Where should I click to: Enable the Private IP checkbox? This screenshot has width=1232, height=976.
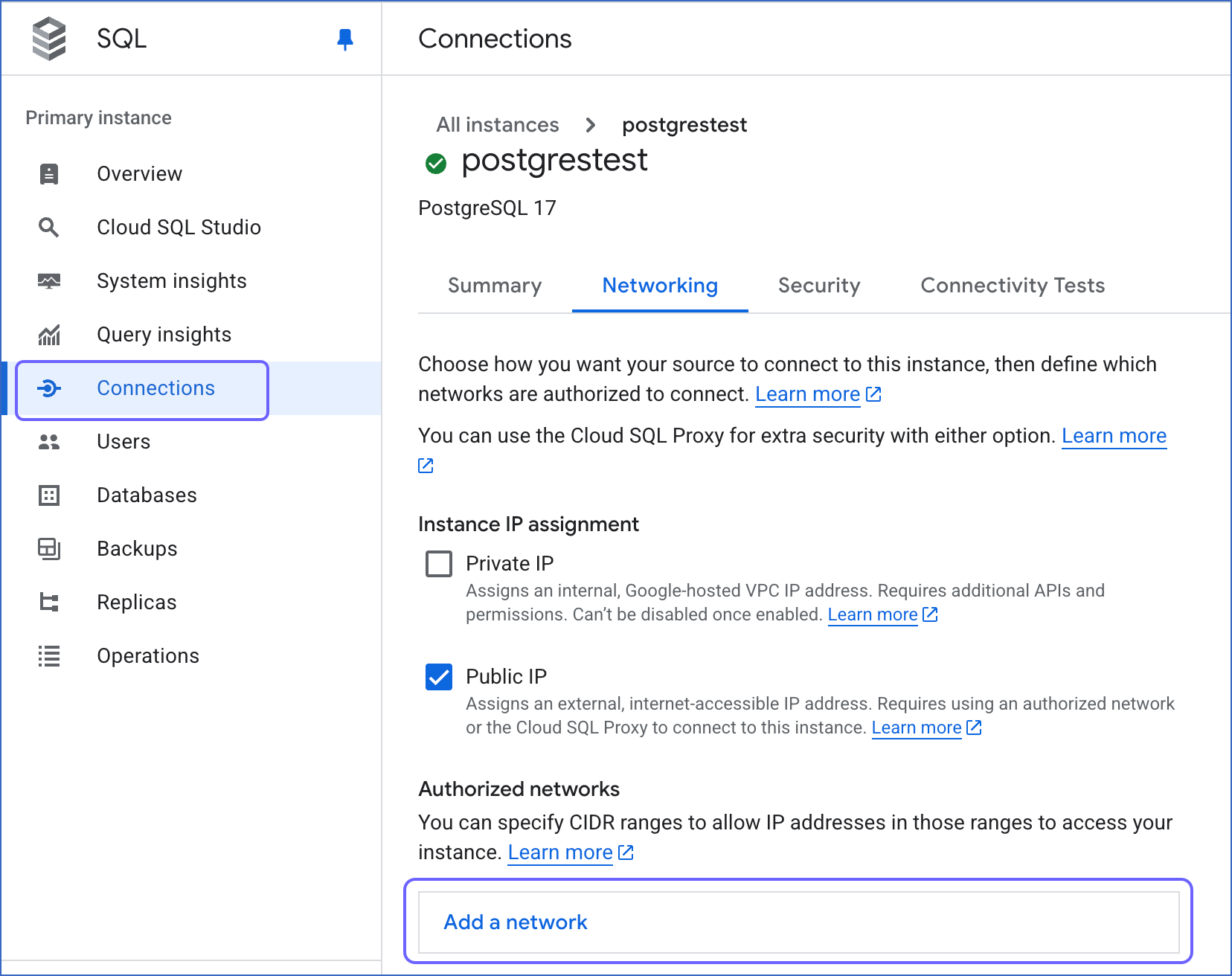(439, 564)
